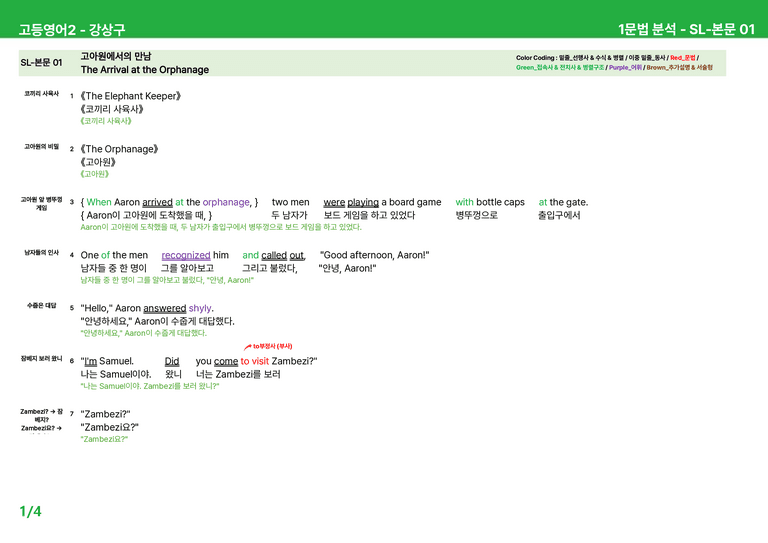This screenshot has height=543, width=768.
Task: Select sentence 2 'The Orphanage'
Action: pyautogui.click(x=120, y=149)
